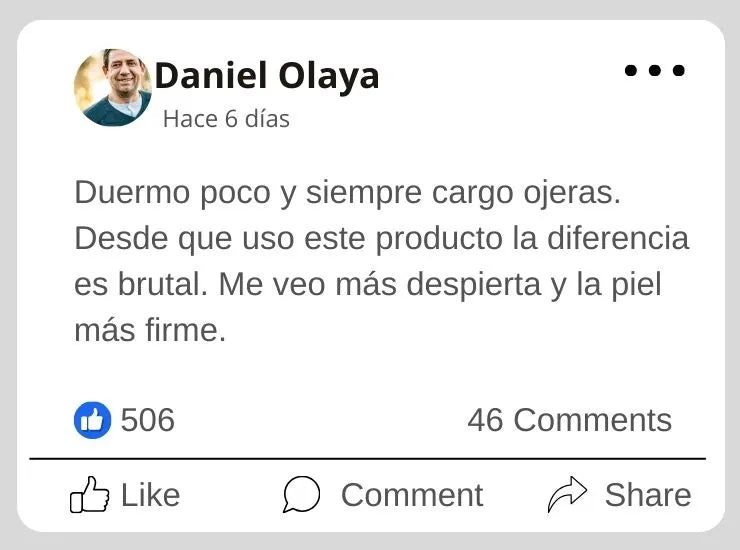Open the Daniel Olaya profile name link

pyautogui.click(x=267, y=75)
